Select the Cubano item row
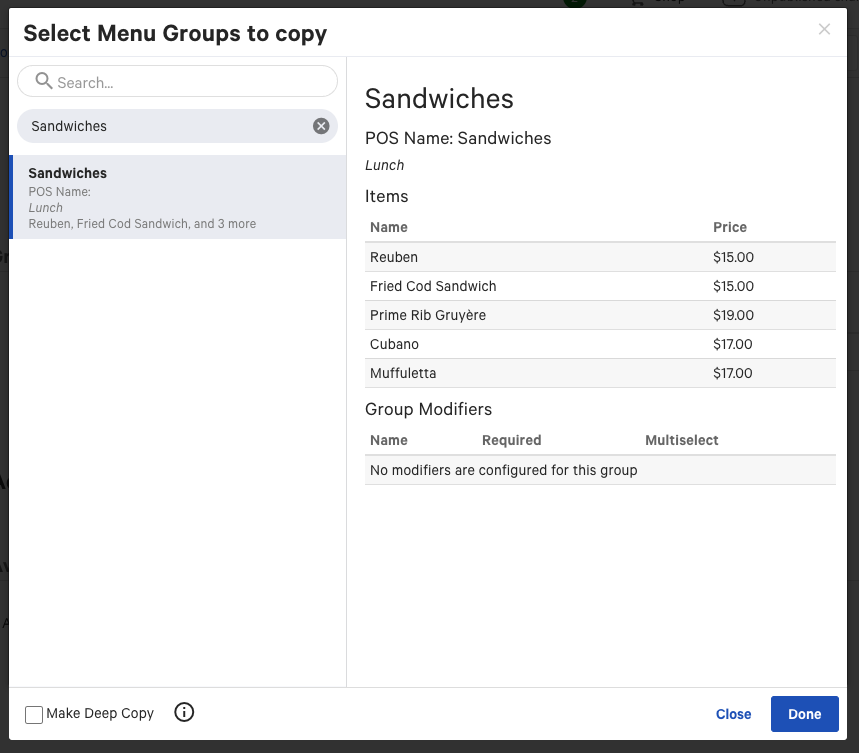This screenshot has height=753, width=859. tap(600, 344)
